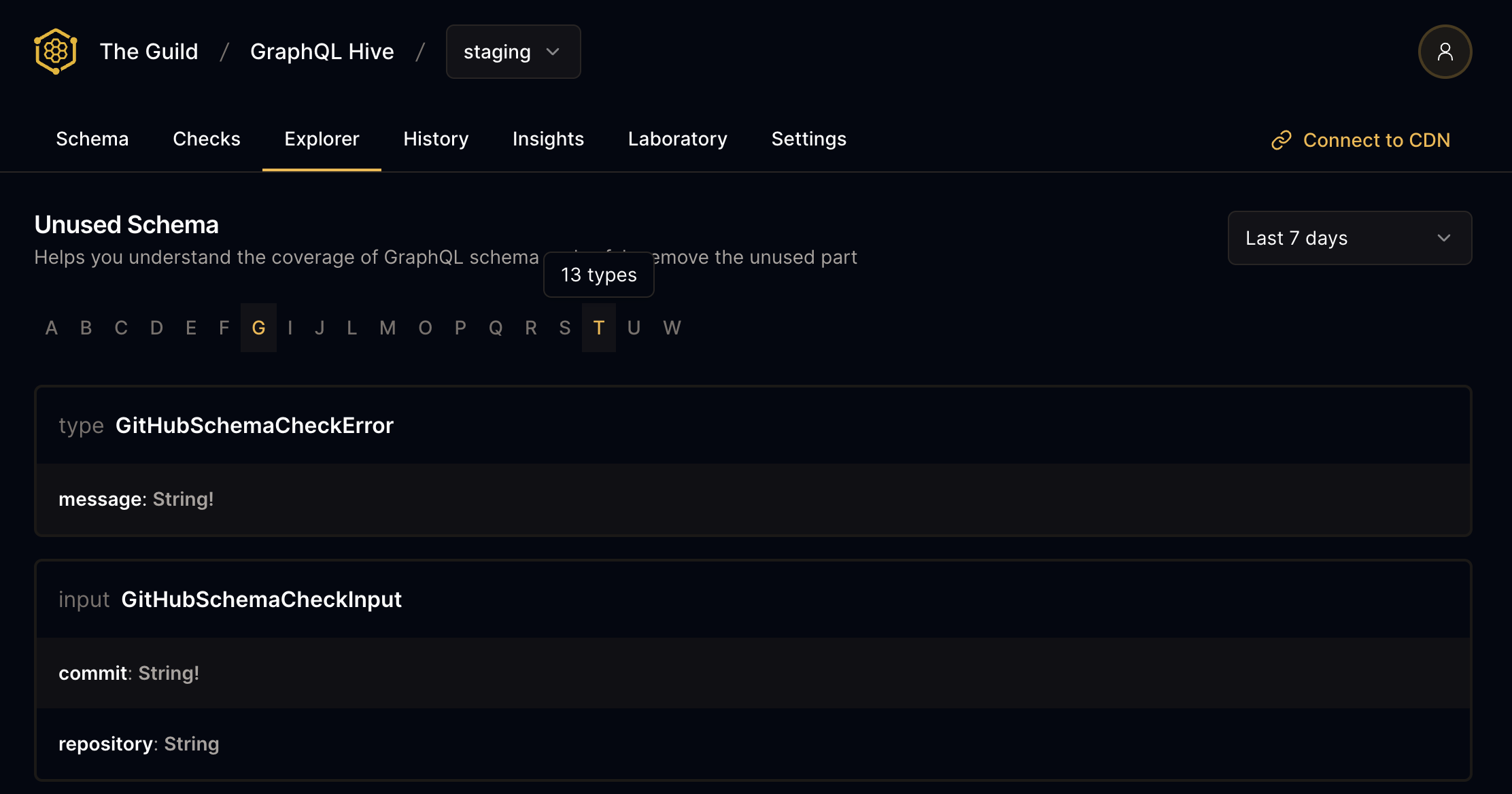The image size is (1512, 794).
Task: Switch to the Insights tab
Action: click(x=548, y=139)
